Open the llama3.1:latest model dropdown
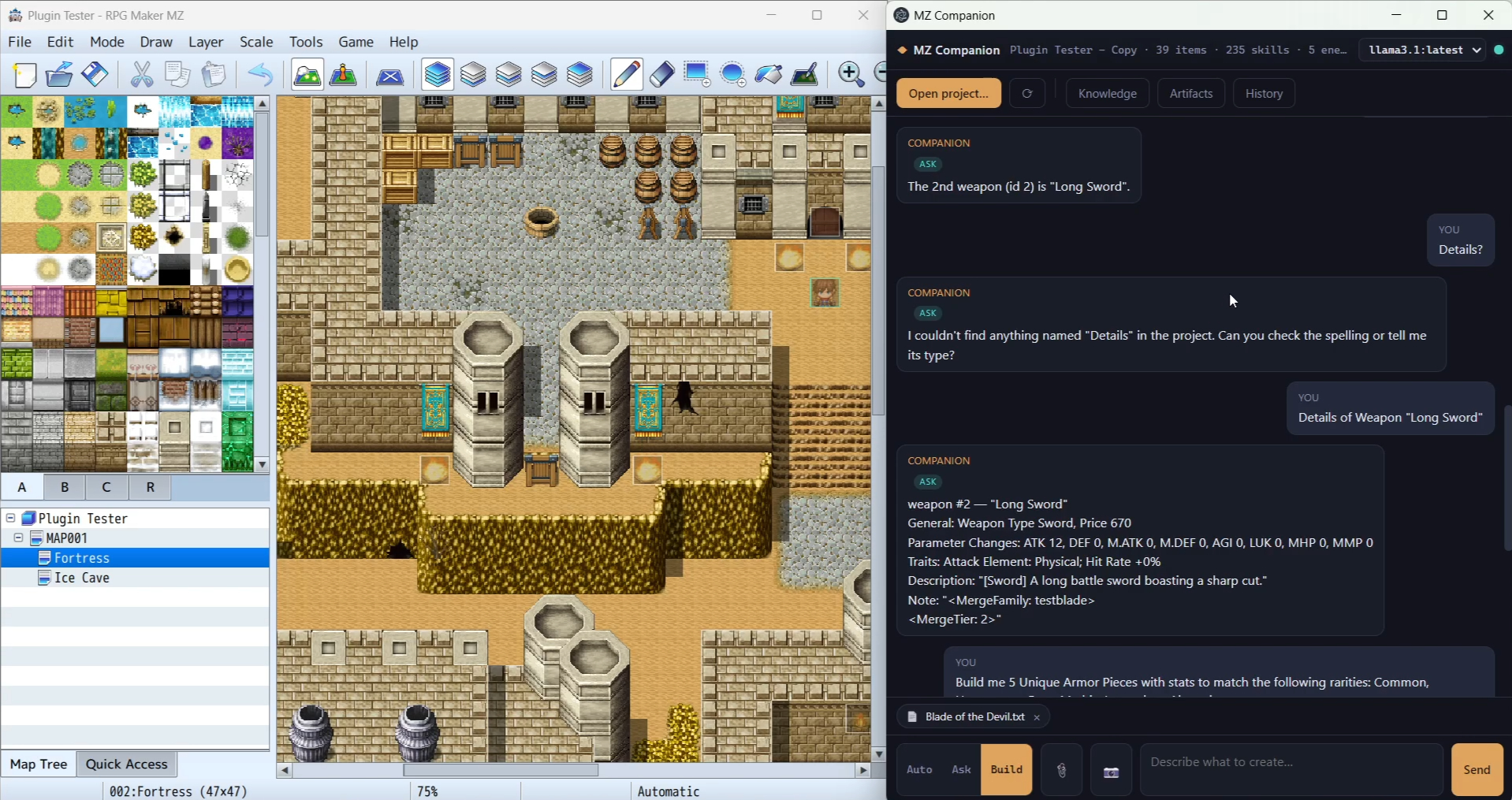 click(1423, 50)
